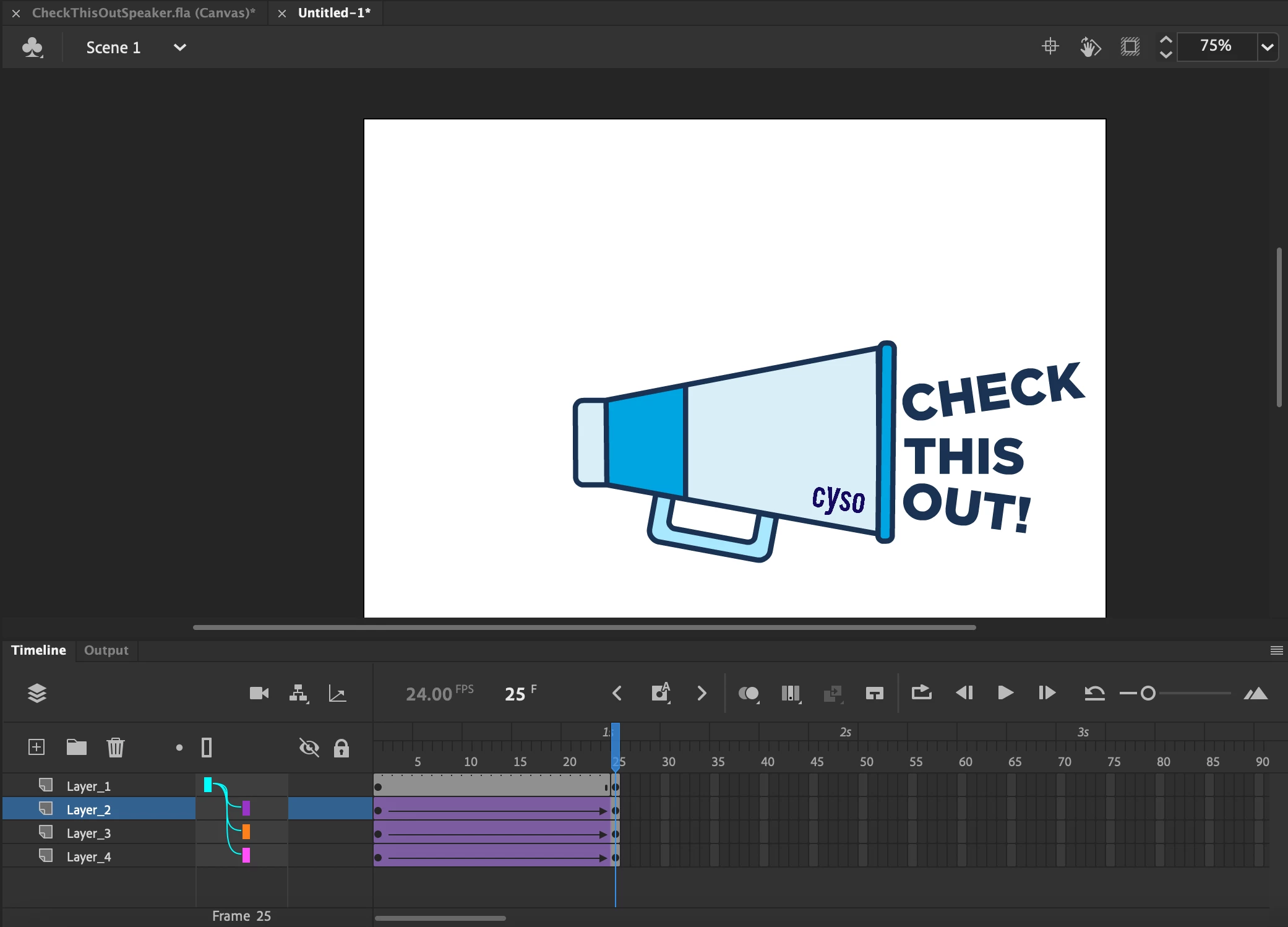Enable onion skin button

pyautogui.click(x=748, y=693)
